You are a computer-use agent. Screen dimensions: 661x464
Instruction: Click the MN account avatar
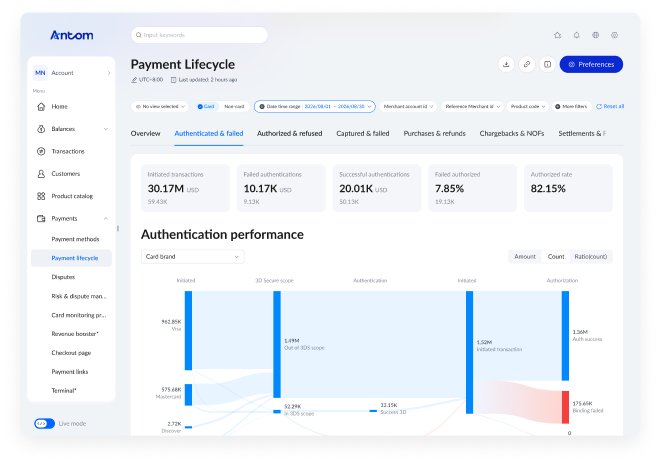tap(40, 73)
